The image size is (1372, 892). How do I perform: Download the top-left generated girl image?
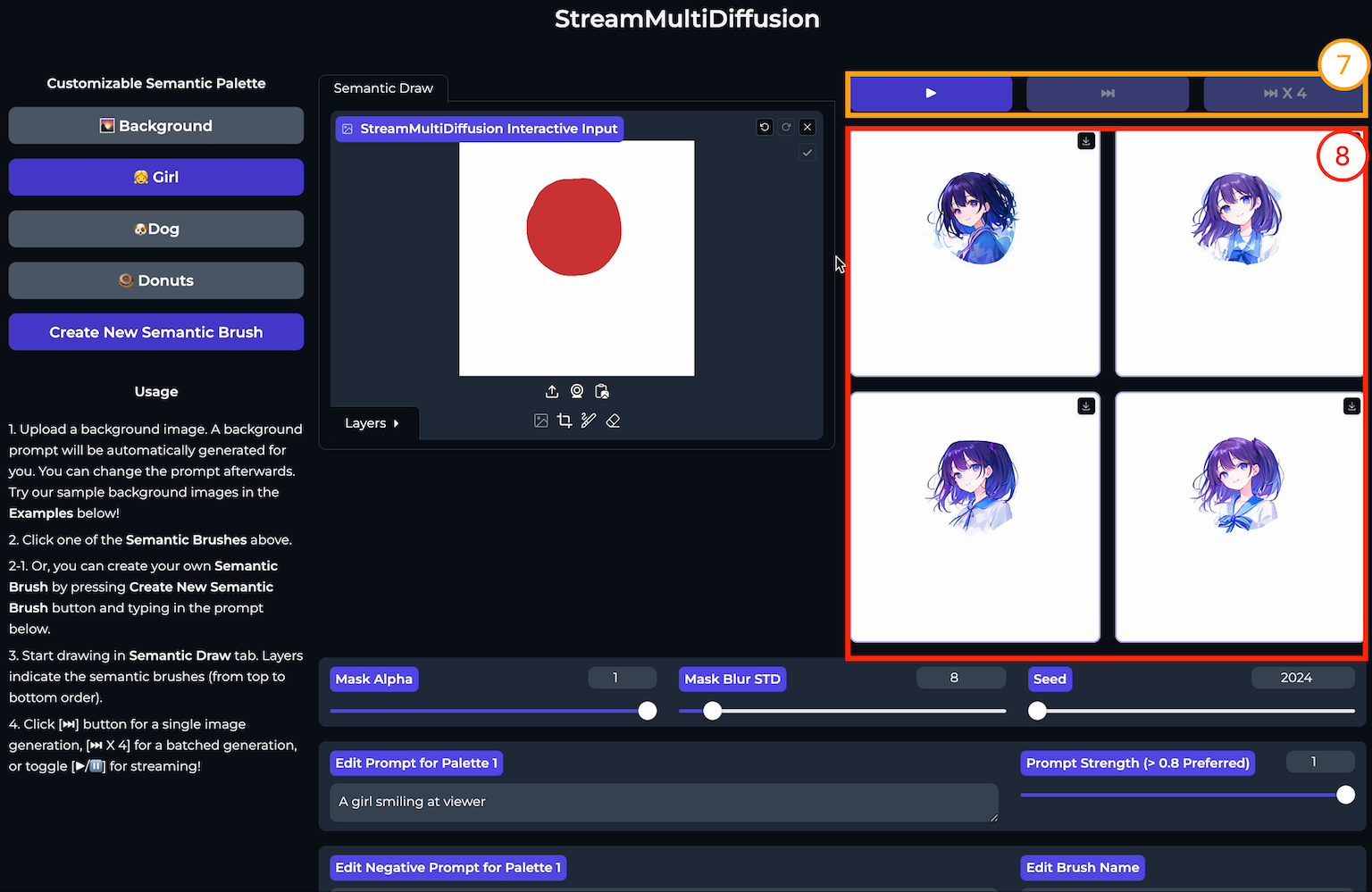(1086, 141)
